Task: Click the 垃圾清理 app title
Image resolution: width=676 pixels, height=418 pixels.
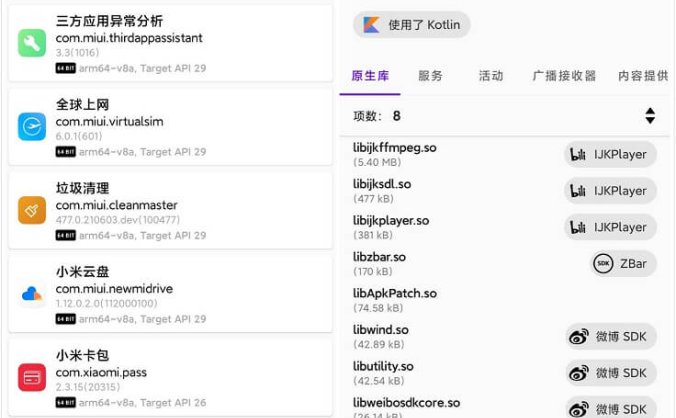Action: 82,188
